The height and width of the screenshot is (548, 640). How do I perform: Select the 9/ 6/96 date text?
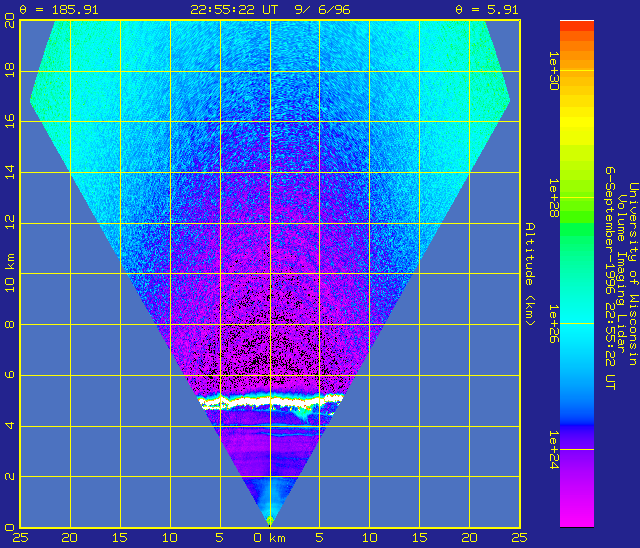click(322, 9)
